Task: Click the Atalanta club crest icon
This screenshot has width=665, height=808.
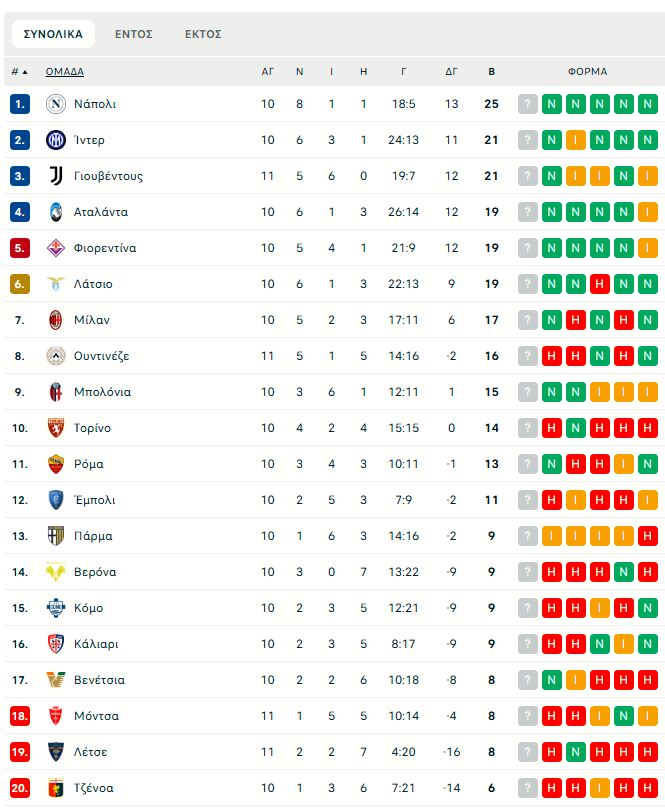Action: (56, 212)
